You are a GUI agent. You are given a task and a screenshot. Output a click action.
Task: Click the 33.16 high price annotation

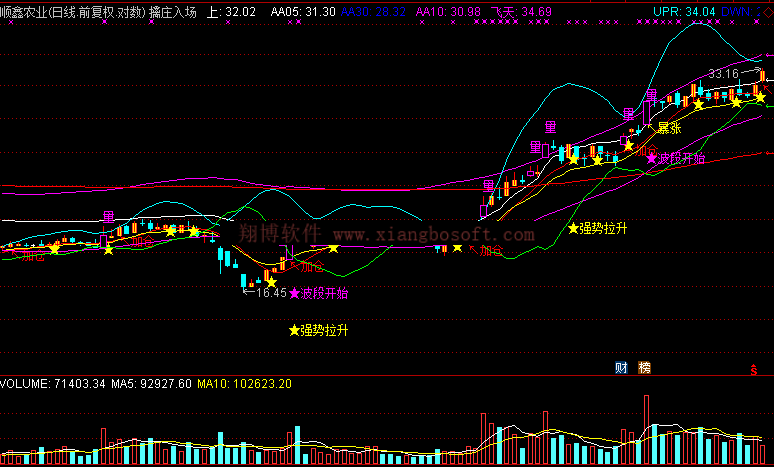(x=723, y=74)
